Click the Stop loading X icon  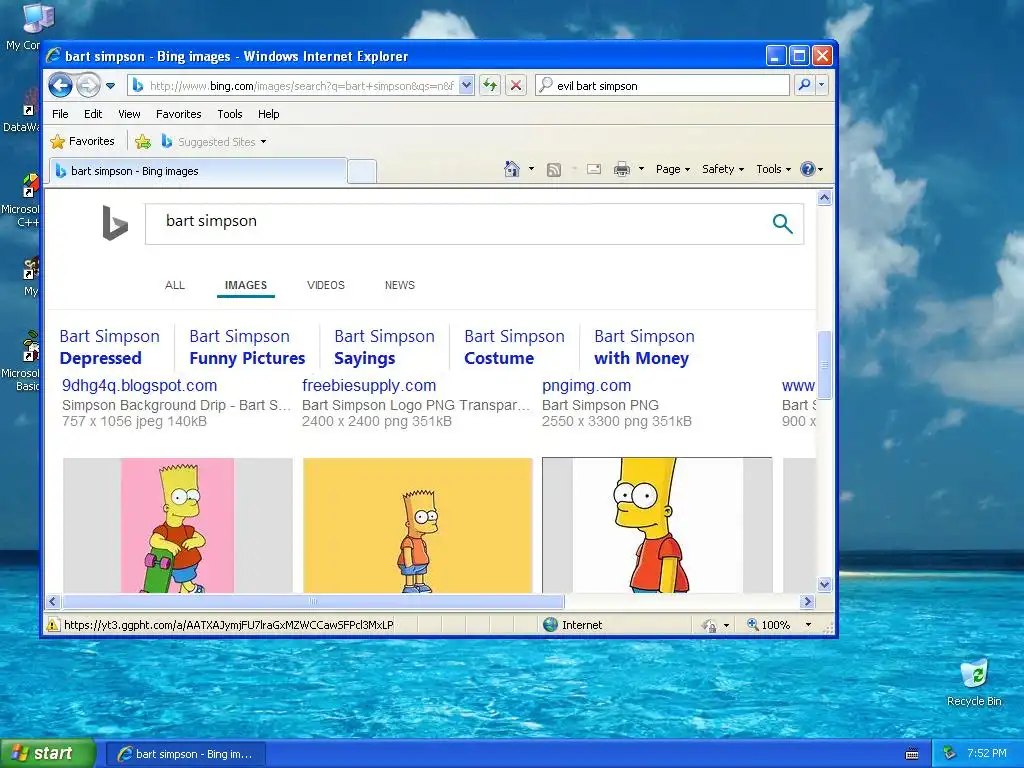coord(516,85)
